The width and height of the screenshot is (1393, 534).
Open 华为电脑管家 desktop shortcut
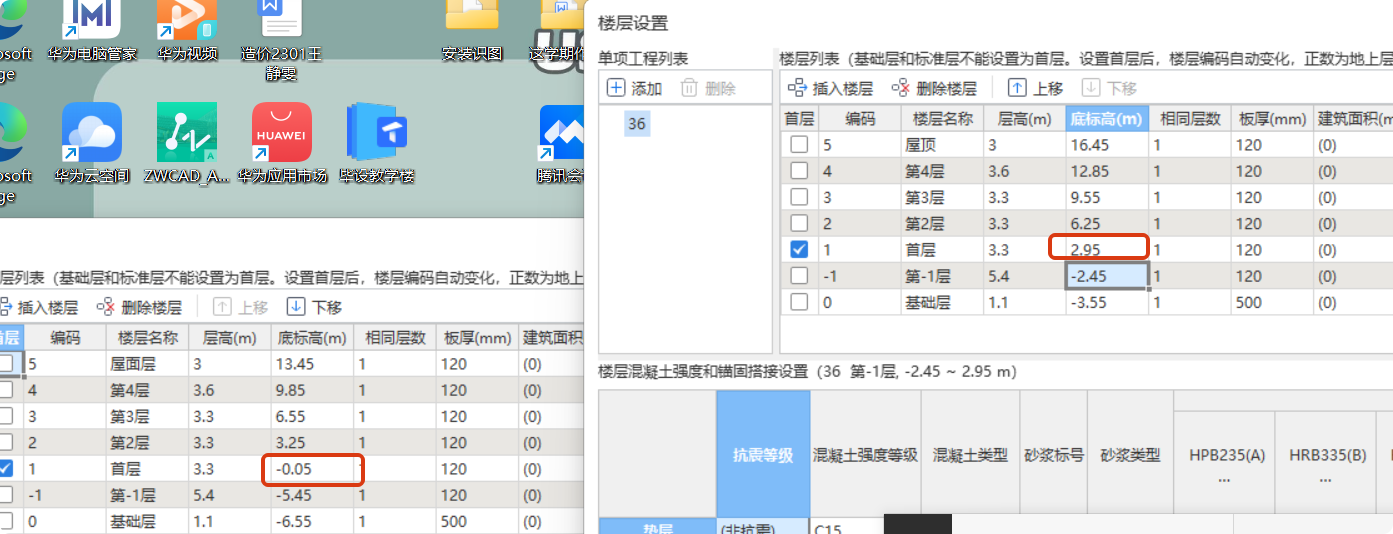click(92, 28)
